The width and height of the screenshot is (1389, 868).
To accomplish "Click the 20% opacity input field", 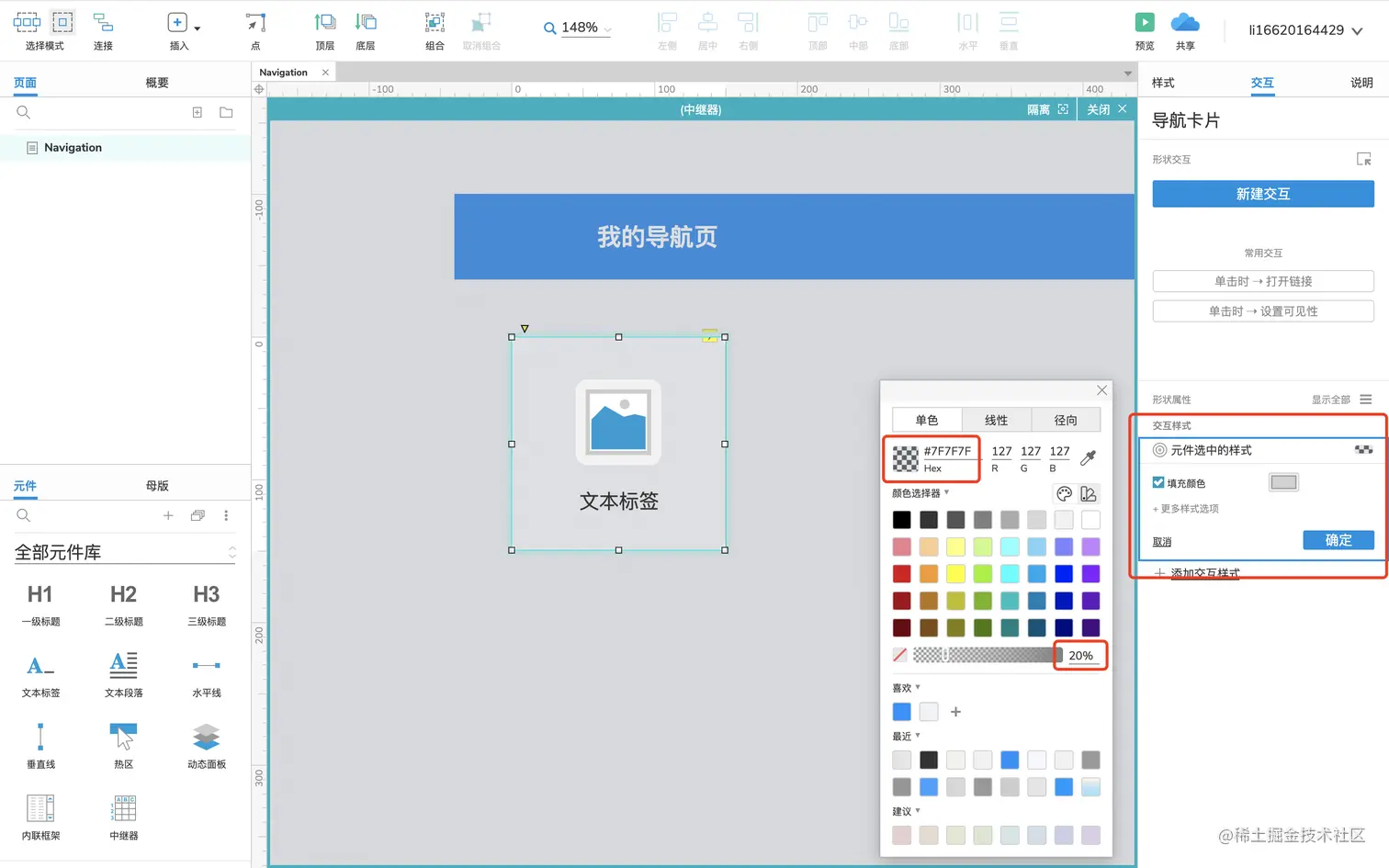I will 1081,656.
